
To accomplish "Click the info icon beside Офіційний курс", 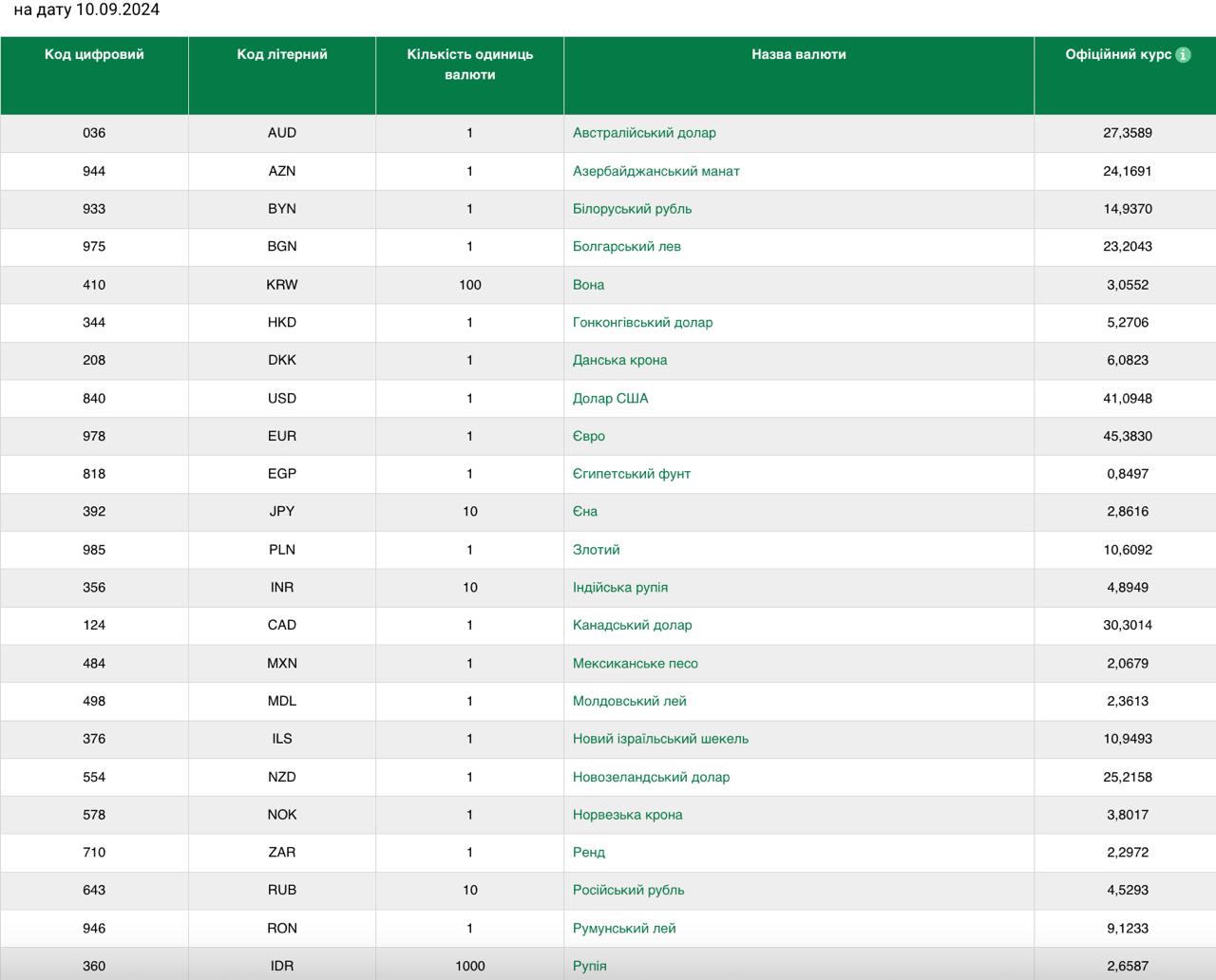I will pos(1183,55).
